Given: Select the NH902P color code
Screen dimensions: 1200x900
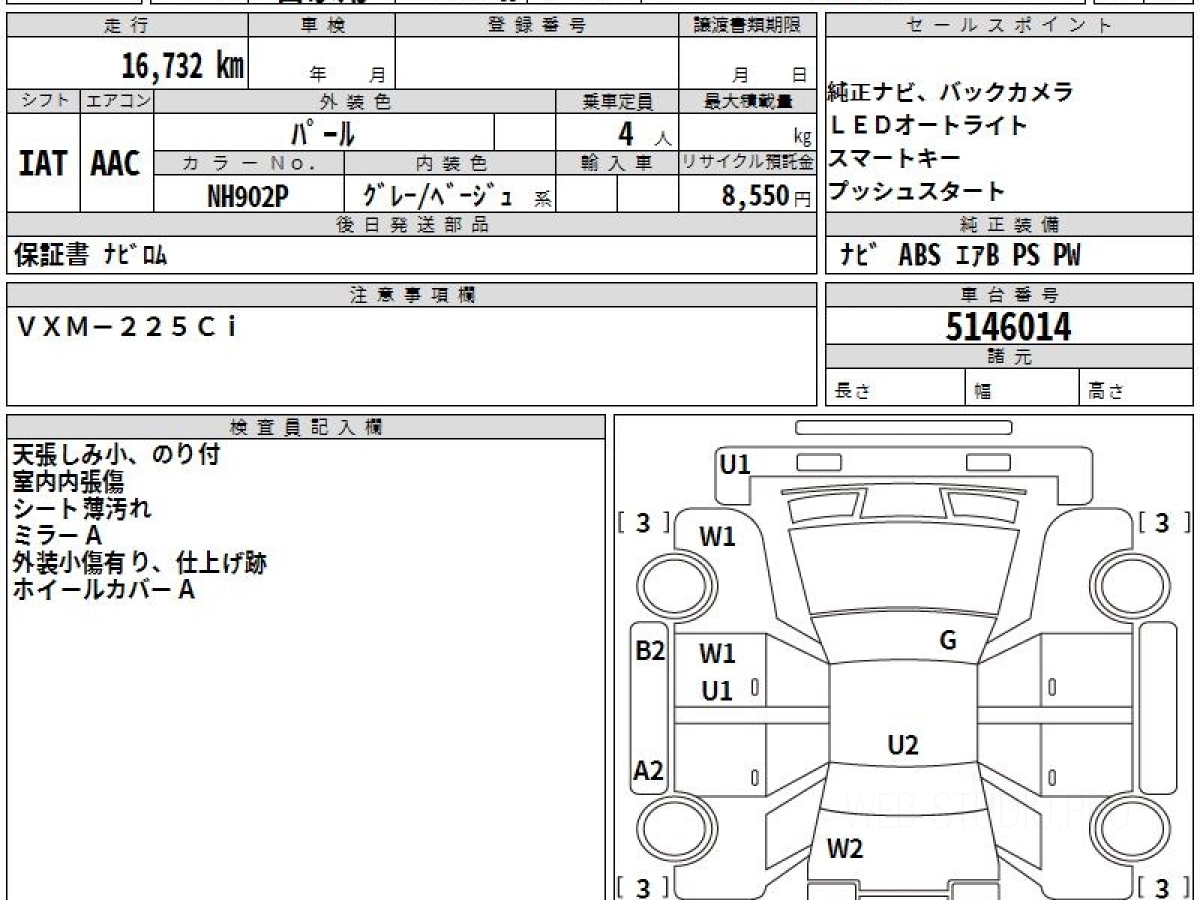Looking at the screenshot, I should (x=248, y=195).
